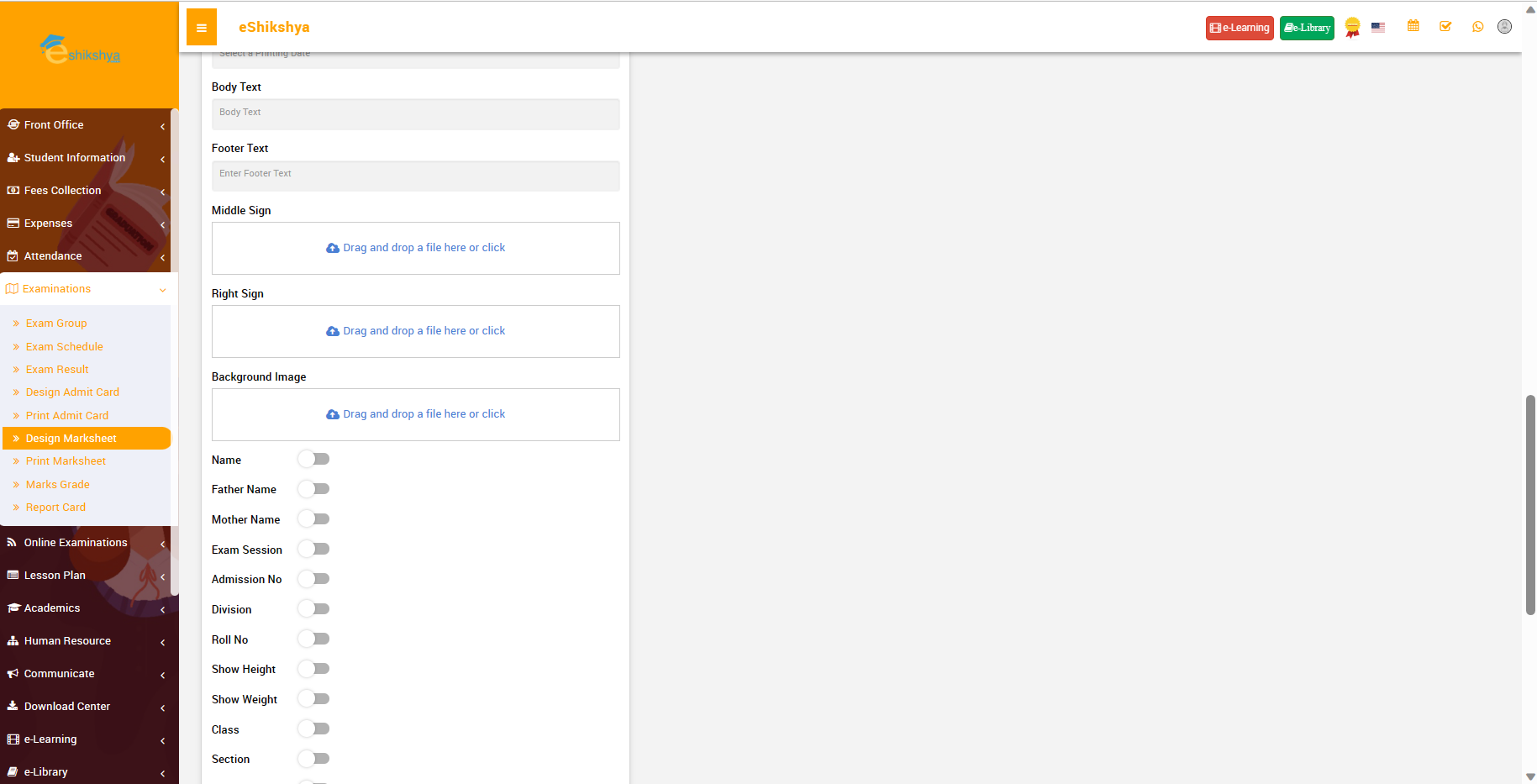Open the calendar icon in top bar
Screen dimensions: 1537x784
pos(1413,27)
